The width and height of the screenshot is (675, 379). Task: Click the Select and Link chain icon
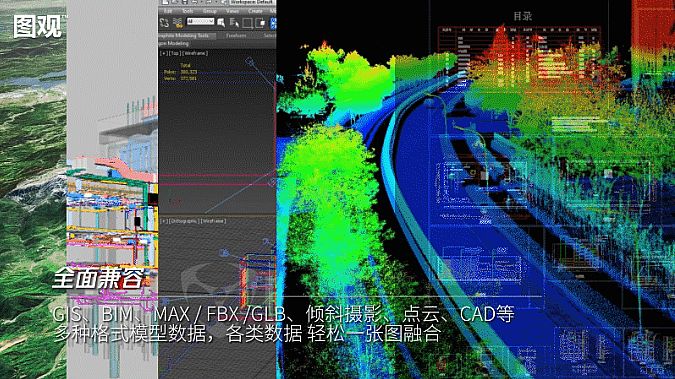point(164,22)
